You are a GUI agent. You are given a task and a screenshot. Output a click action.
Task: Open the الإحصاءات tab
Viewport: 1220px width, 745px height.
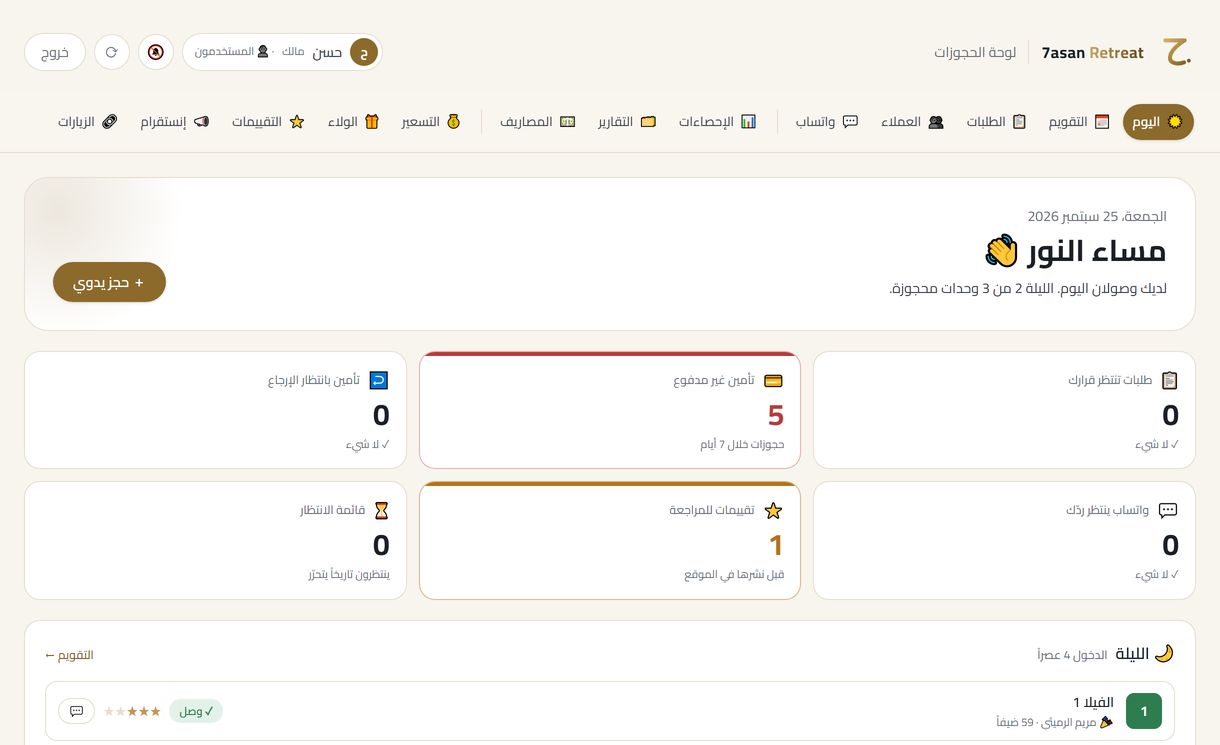(718, 122)
